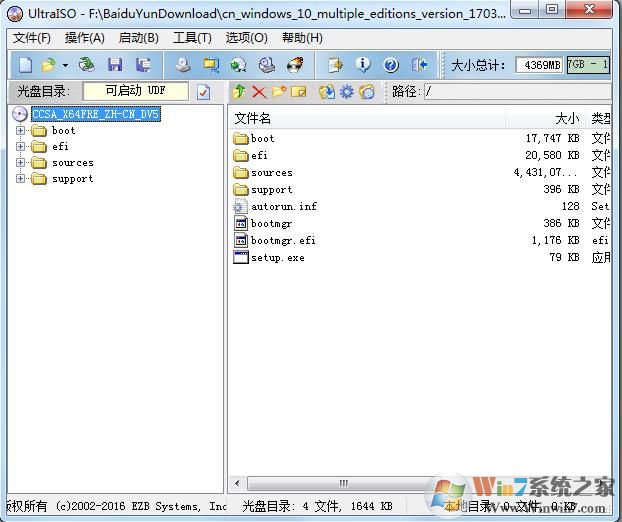Click the red X delete icon
This screenshot has height=522, width=622.
click(x=259, y=92)
